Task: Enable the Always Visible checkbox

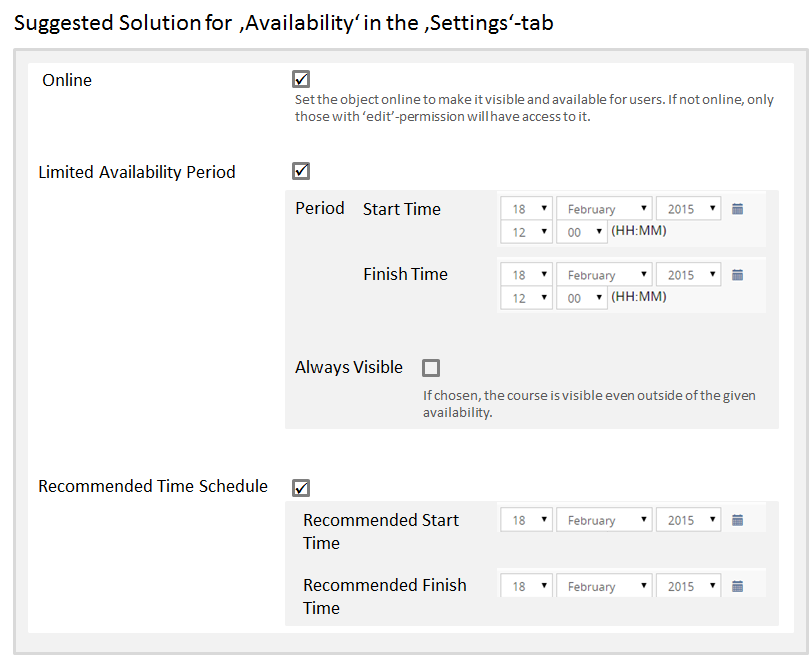Action: pos(431,367)
